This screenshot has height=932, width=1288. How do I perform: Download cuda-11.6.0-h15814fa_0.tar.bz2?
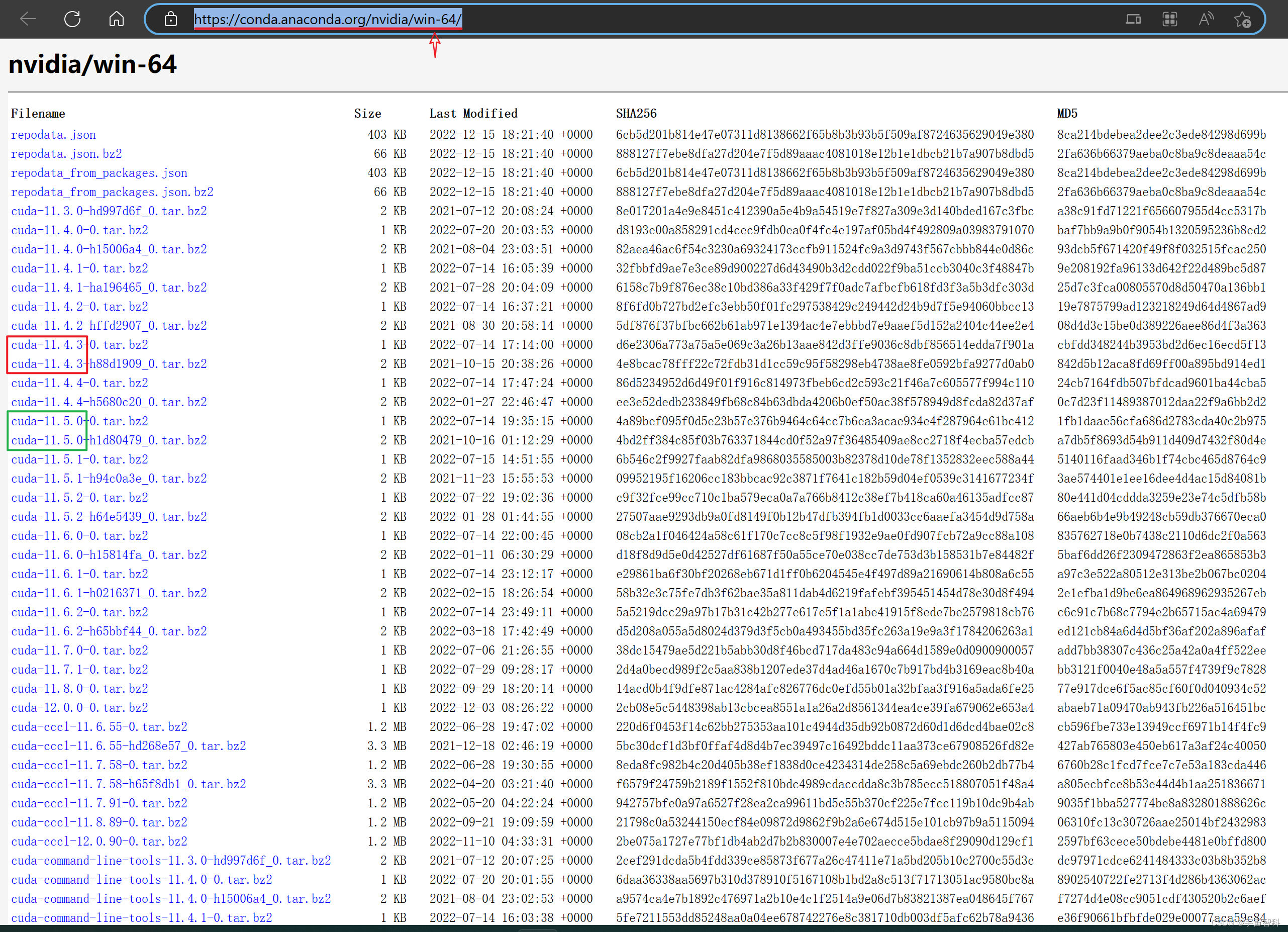pos(109,555)
